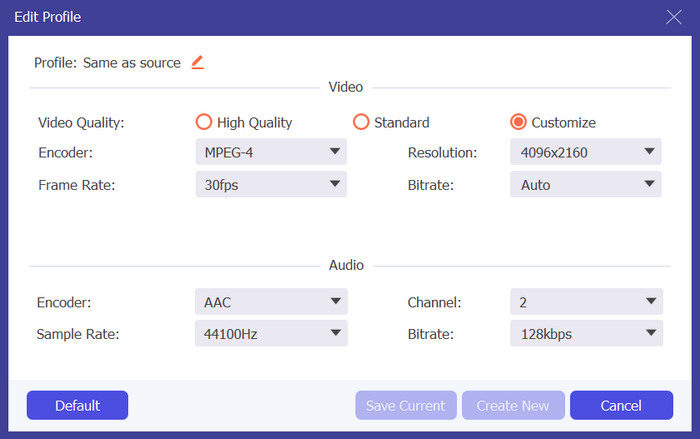Image resolution: width=700 pixels, height=439 pixels.
Task: Click the Save Current button
Action: [x=406, y=405]
